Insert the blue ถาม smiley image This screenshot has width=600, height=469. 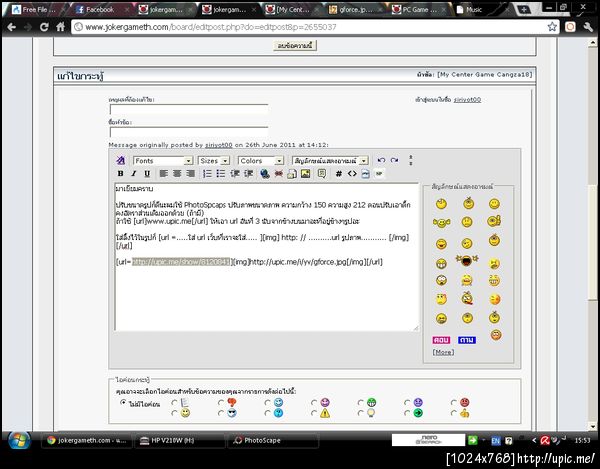467,340
